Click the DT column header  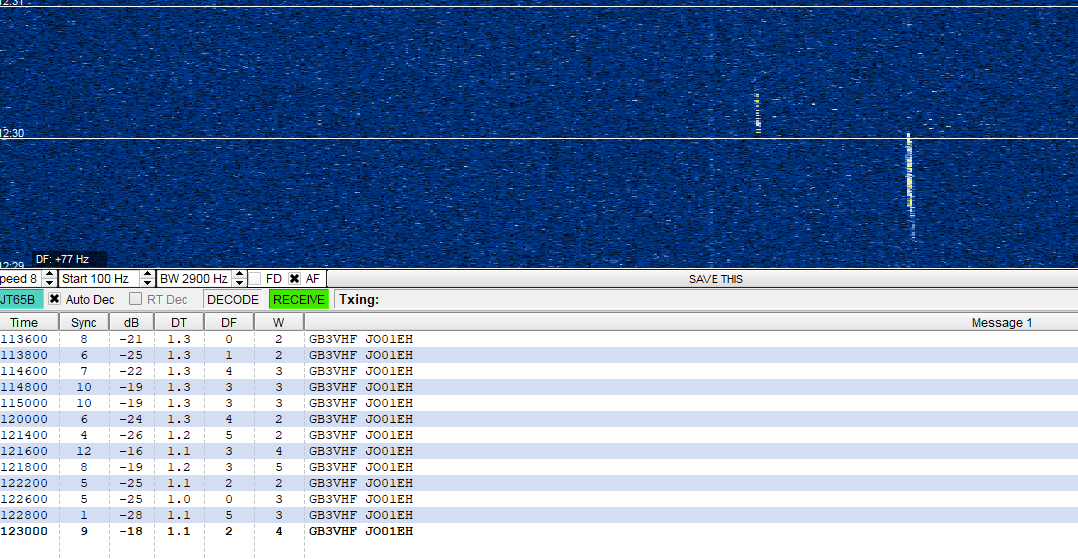[x=179, y=322]
